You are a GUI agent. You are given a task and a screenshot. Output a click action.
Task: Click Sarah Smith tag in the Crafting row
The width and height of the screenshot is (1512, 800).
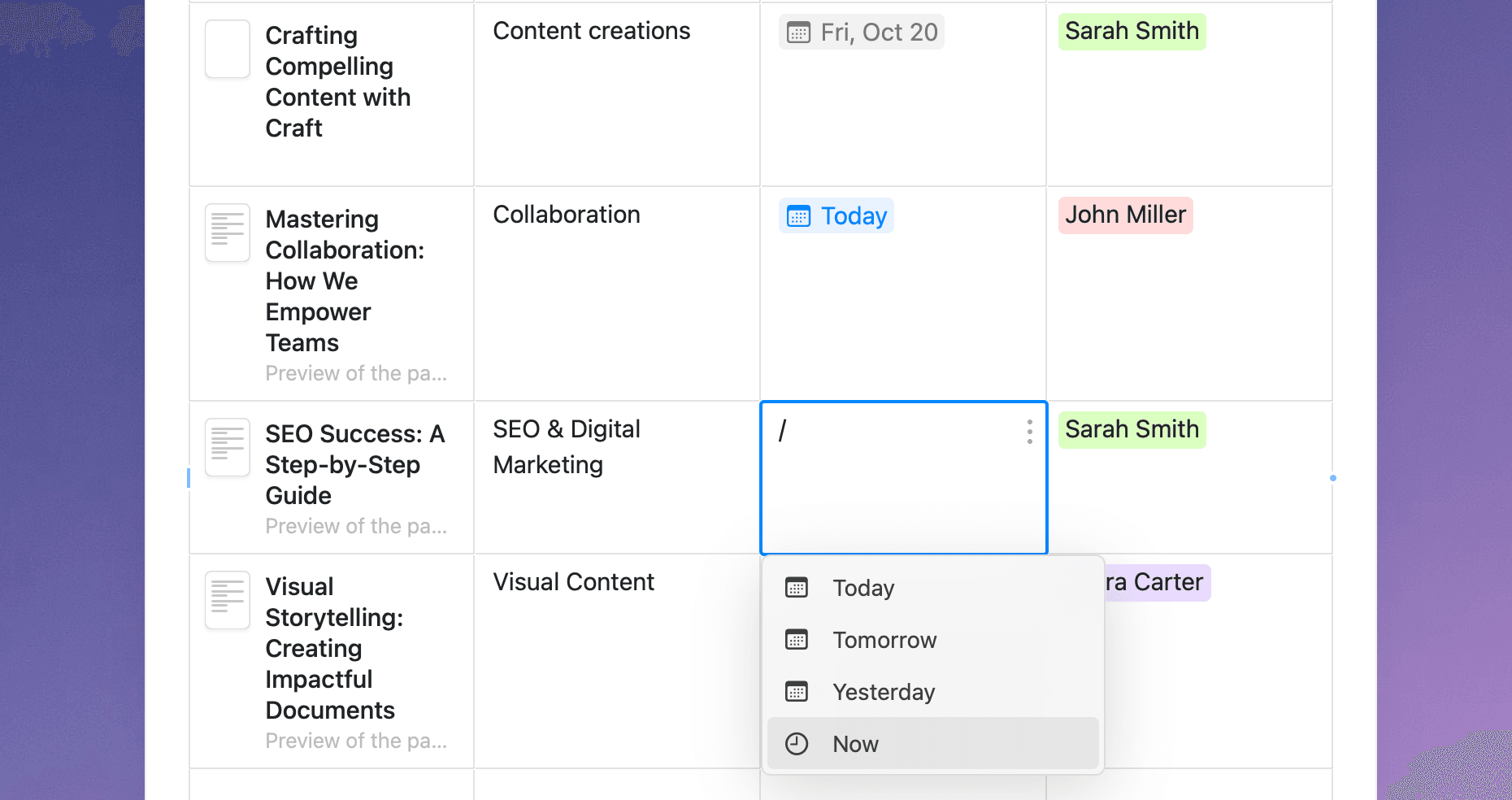(x=1132, y=32)
